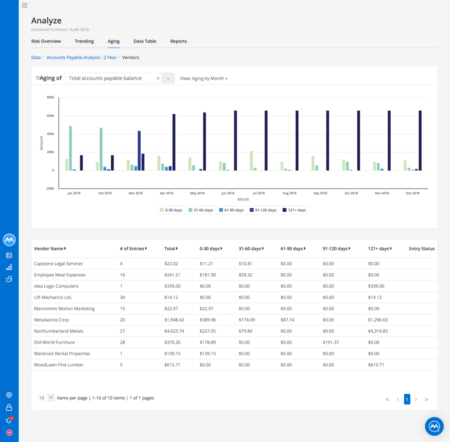Switch to the Trending tab

click(84, 41)
